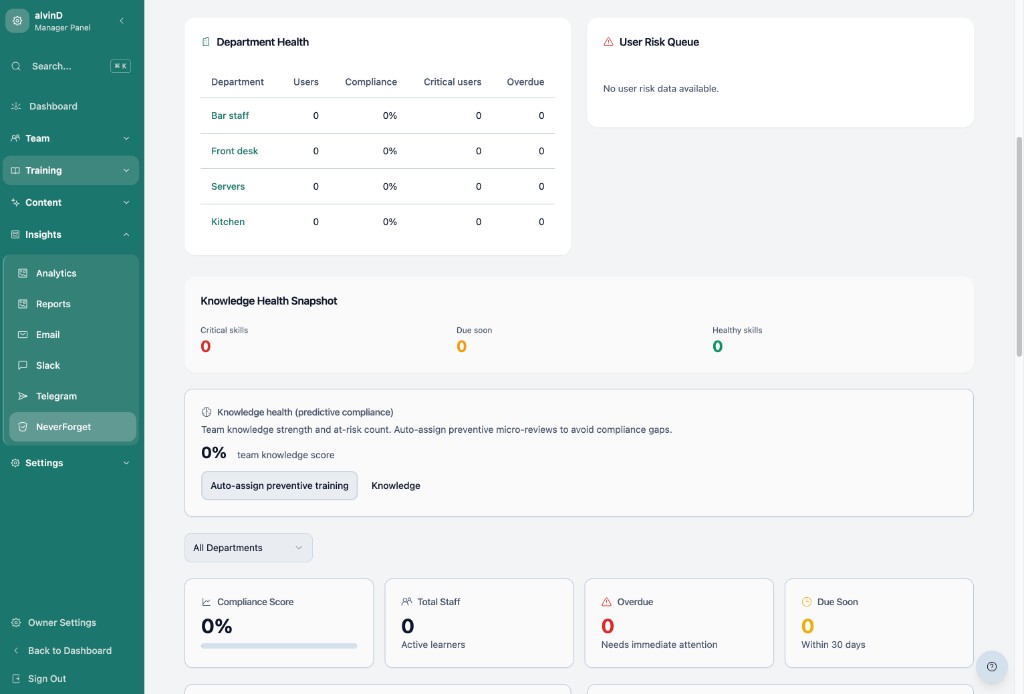This screenshot has height=694, width=1024.
Task: Open the Analytics insights panel
Action: click(x=55, y=272)
